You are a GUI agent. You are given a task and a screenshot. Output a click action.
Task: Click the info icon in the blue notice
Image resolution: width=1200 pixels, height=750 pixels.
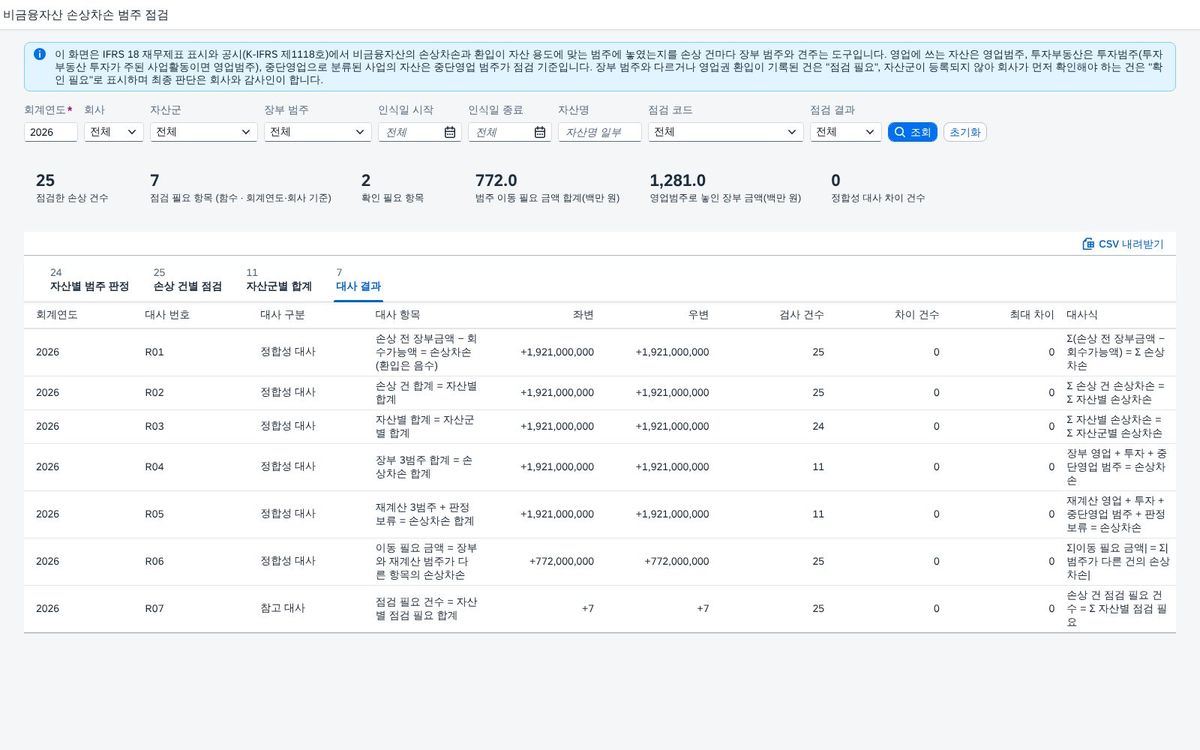pyautogui.click(x=39, y=53)
